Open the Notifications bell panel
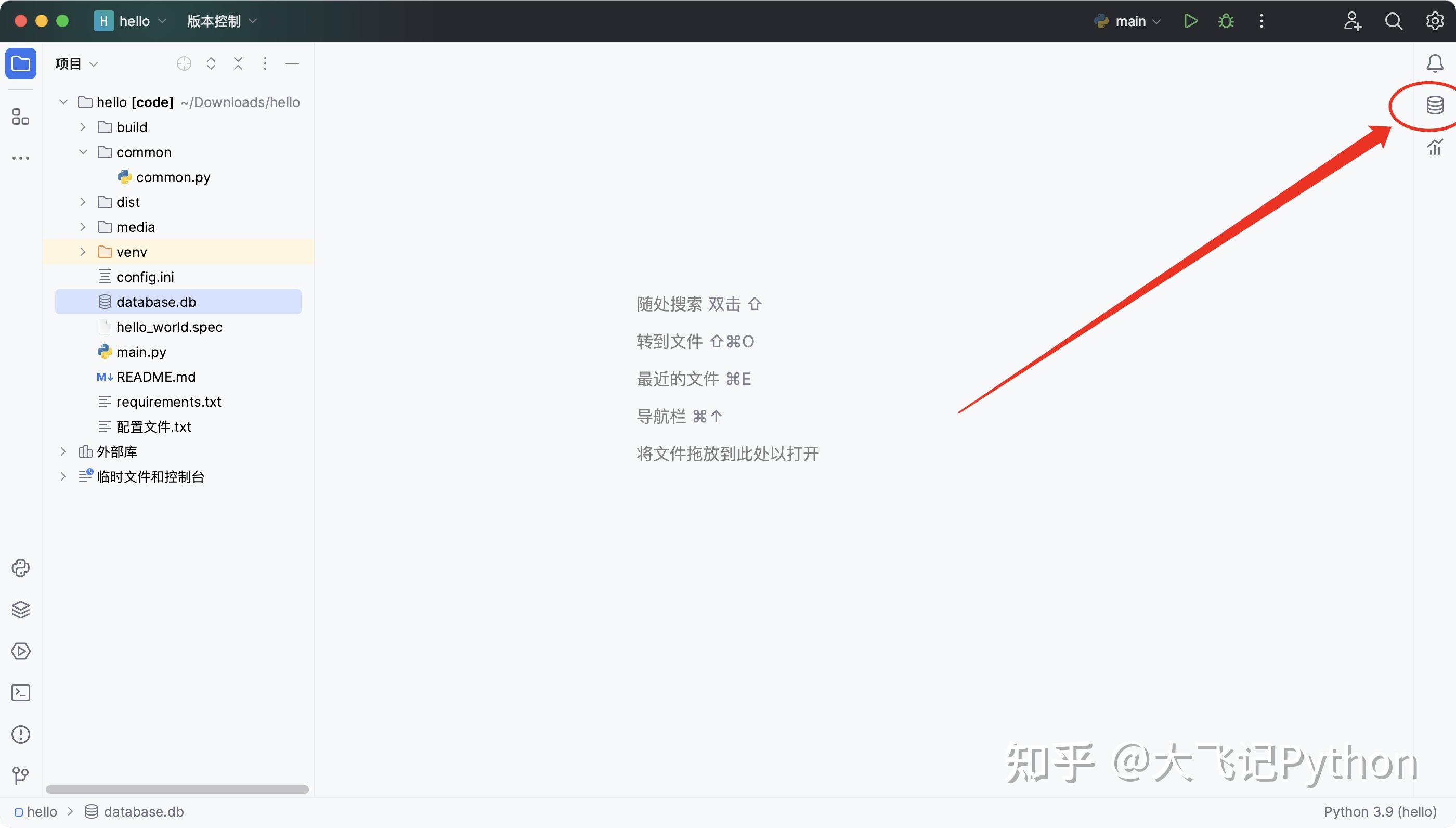This screenshot has width=1456, height=828. click(1434, 63)
